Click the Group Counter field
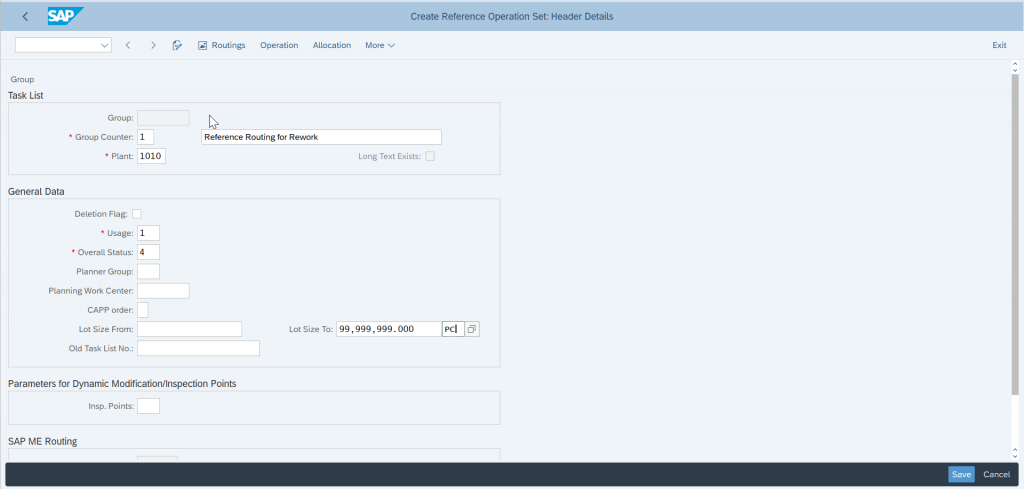 (146, 137)
